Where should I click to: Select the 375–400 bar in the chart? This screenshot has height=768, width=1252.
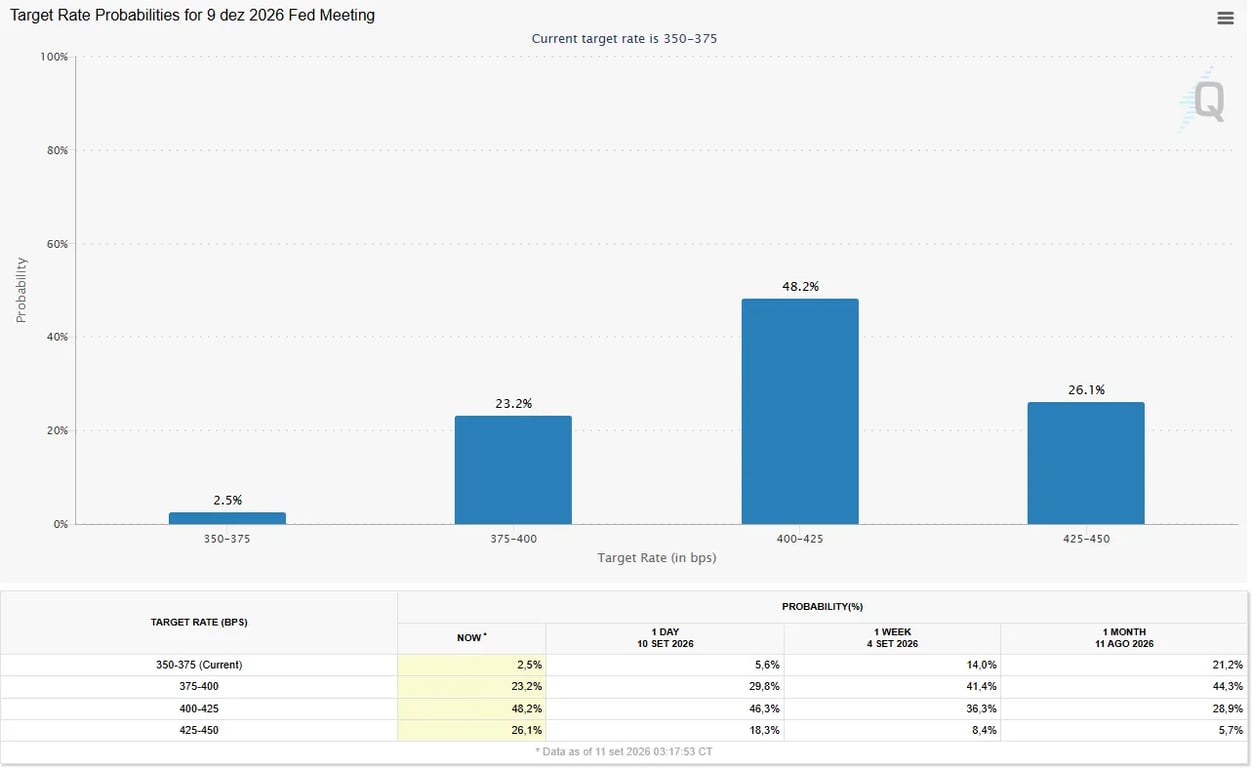pos(513,470)
